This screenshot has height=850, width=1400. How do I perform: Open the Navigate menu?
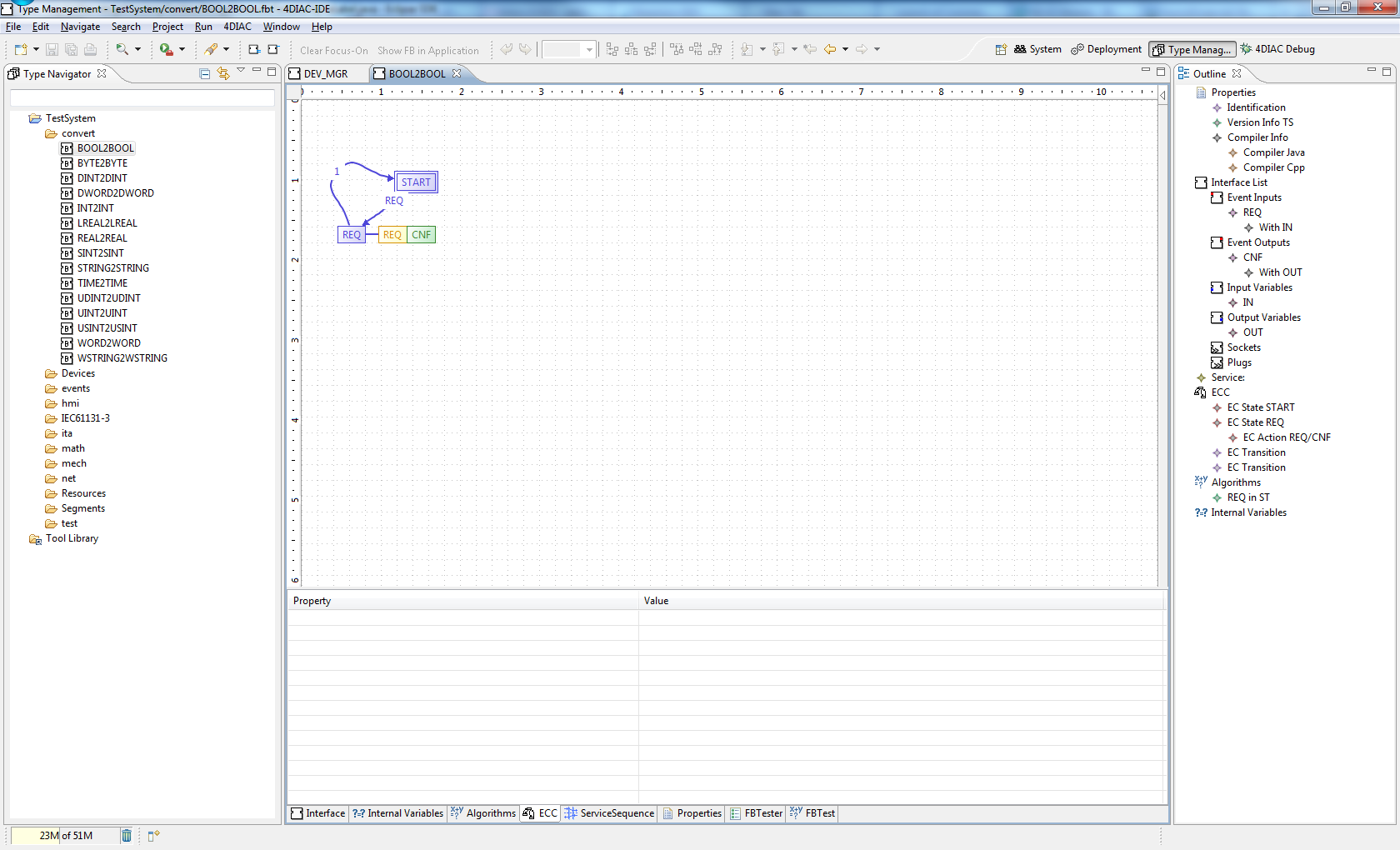point(80,27)
